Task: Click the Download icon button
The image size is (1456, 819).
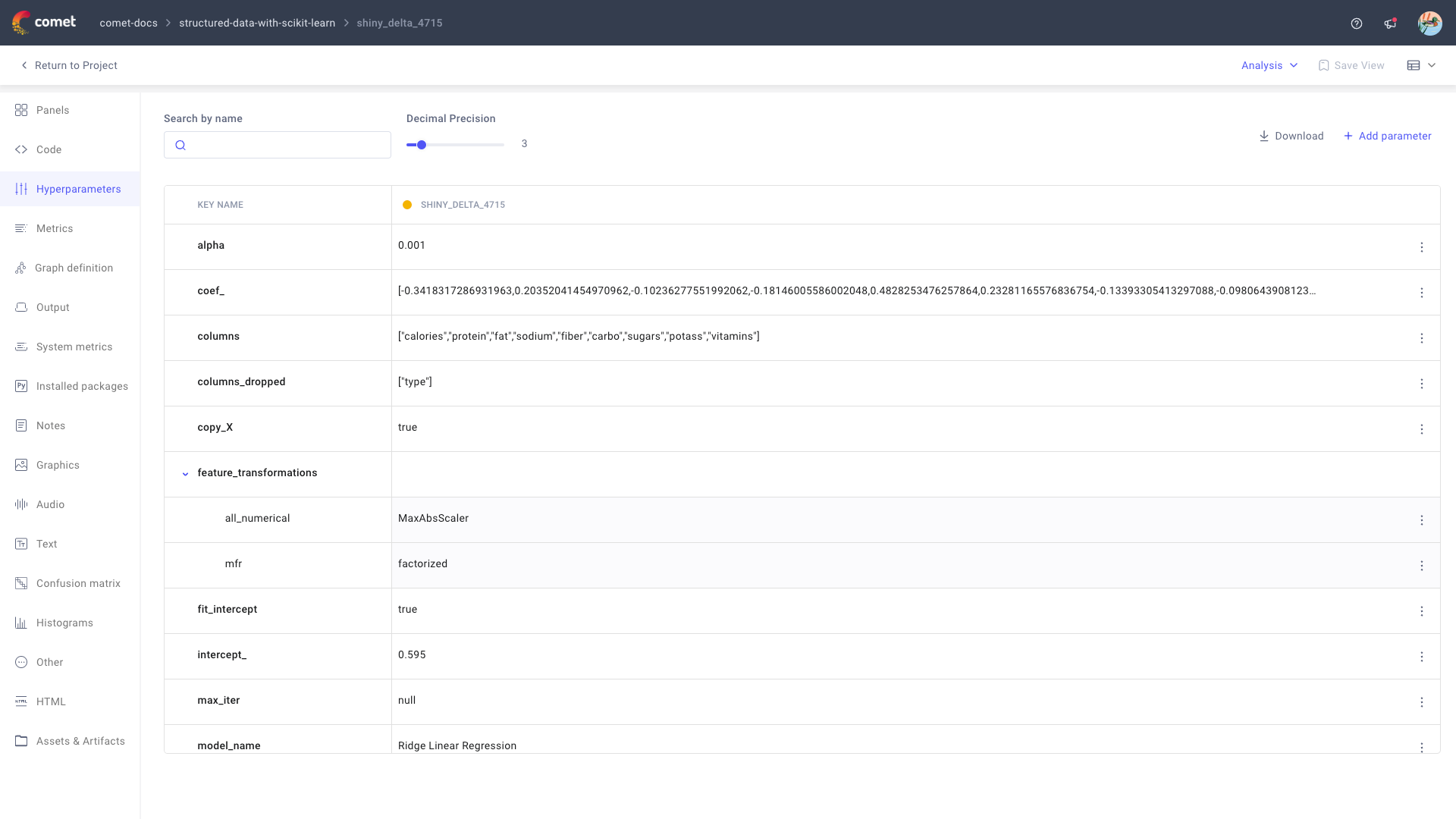Action: tap(1264, 136)
